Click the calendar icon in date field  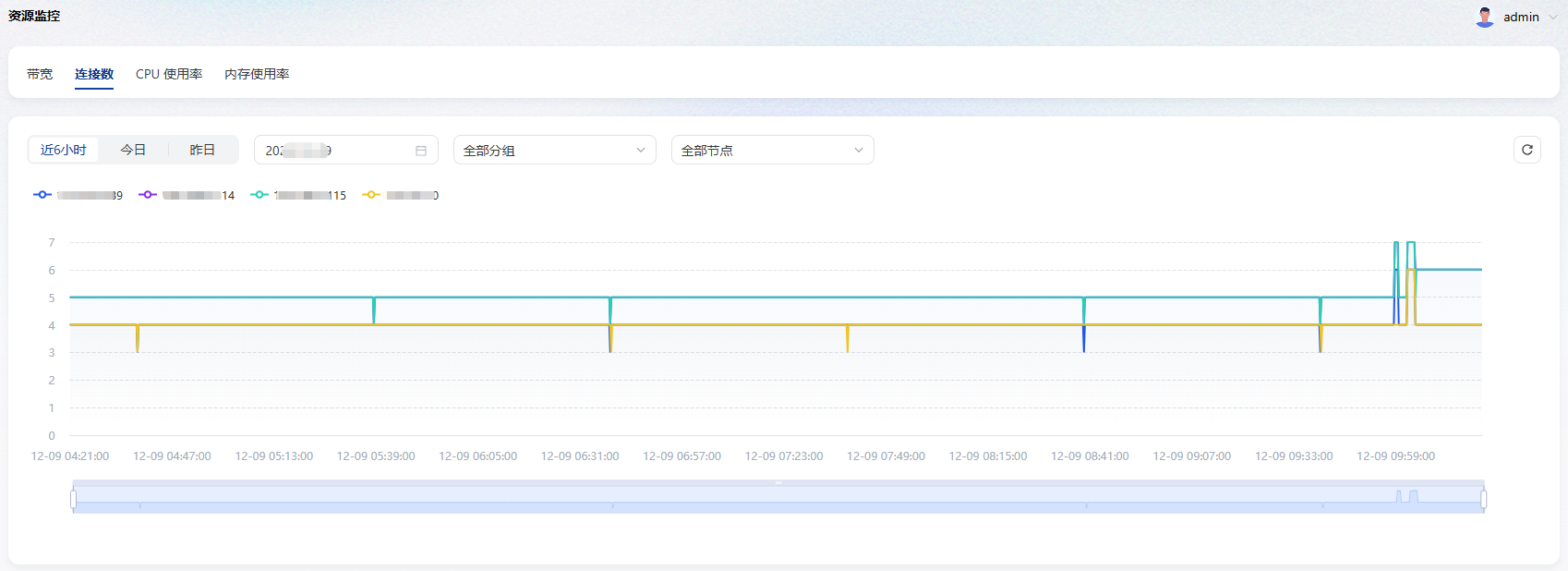[421, 151]
